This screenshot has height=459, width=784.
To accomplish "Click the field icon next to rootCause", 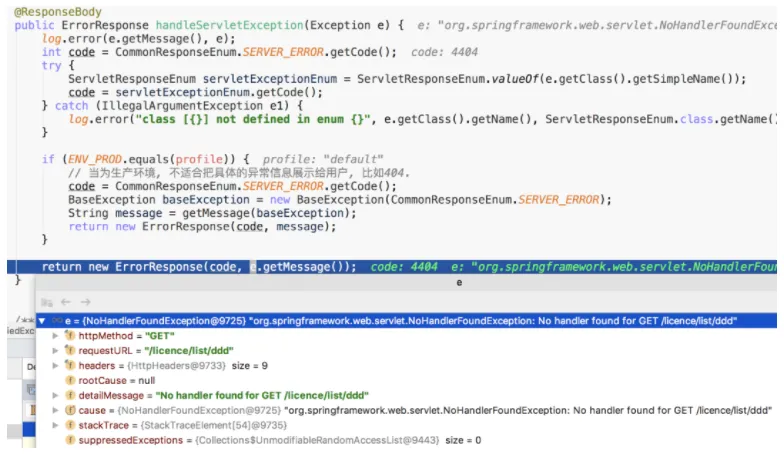I will coord(70,380).
